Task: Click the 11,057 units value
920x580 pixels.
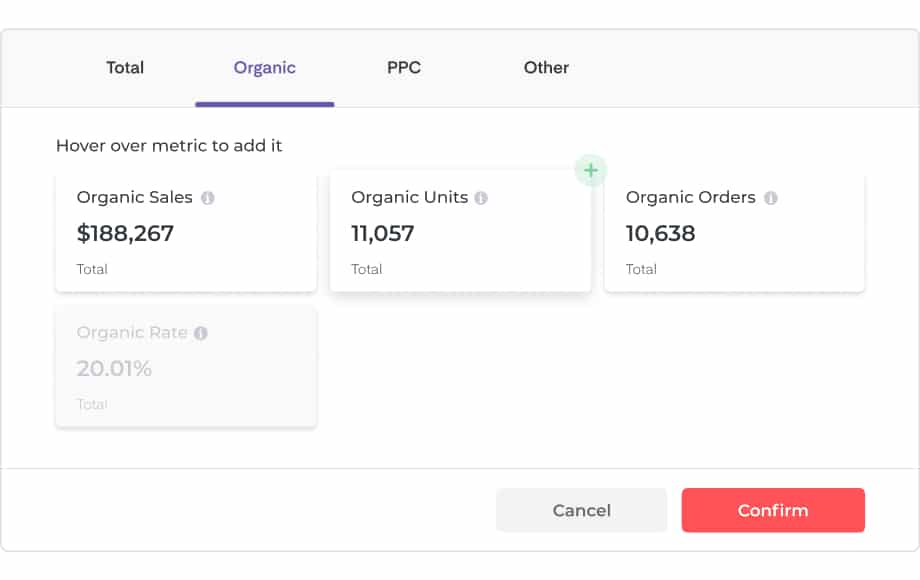Action: pyautogui.click(x=382, y=234)
